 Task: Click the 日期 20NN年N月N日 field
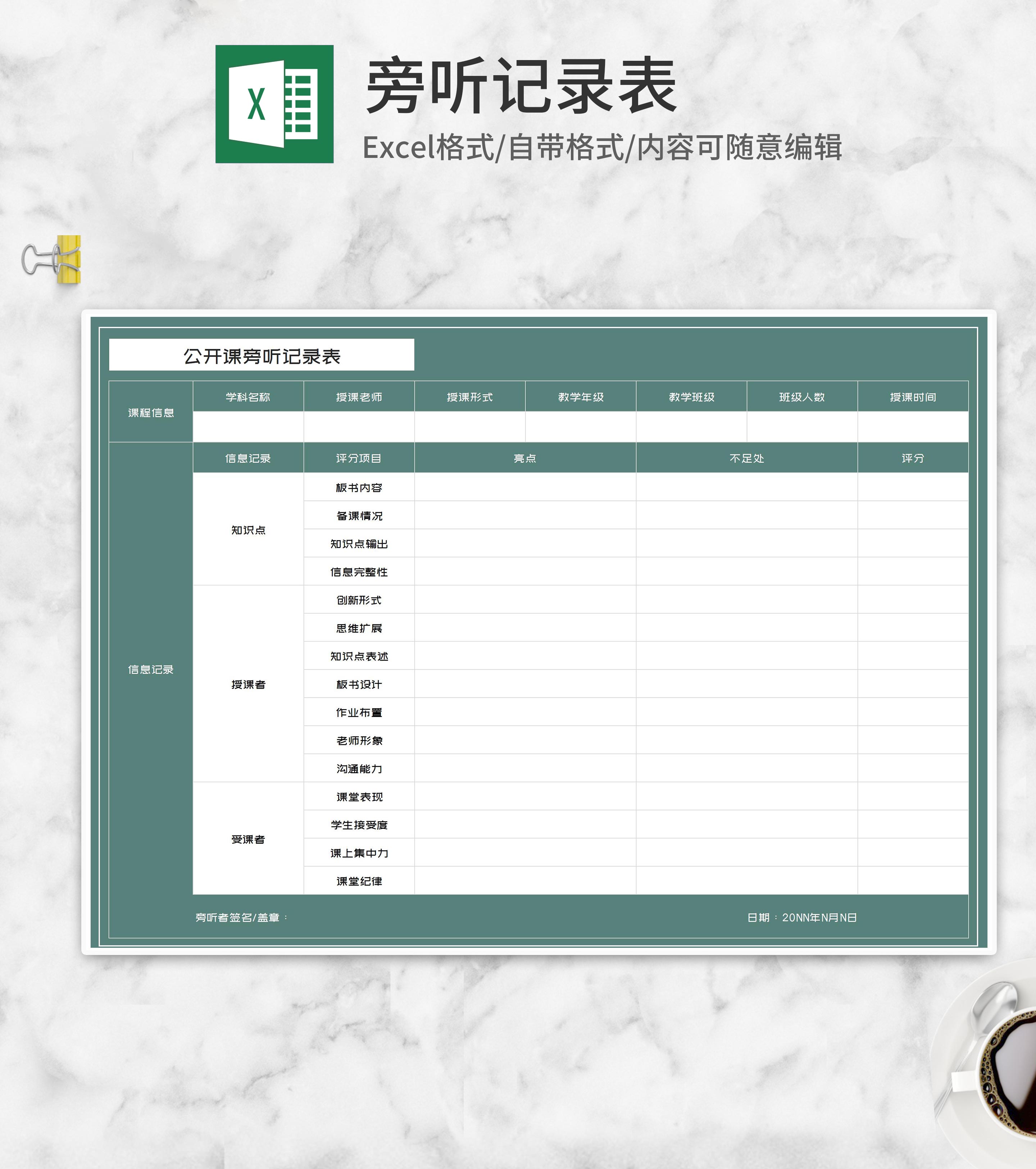[x=801, y=917]
